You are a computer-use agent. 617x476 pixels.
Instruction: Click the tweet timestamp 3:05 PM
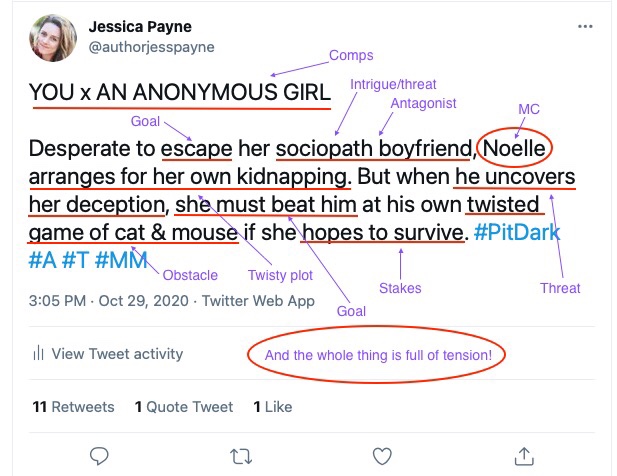point(60,301)
